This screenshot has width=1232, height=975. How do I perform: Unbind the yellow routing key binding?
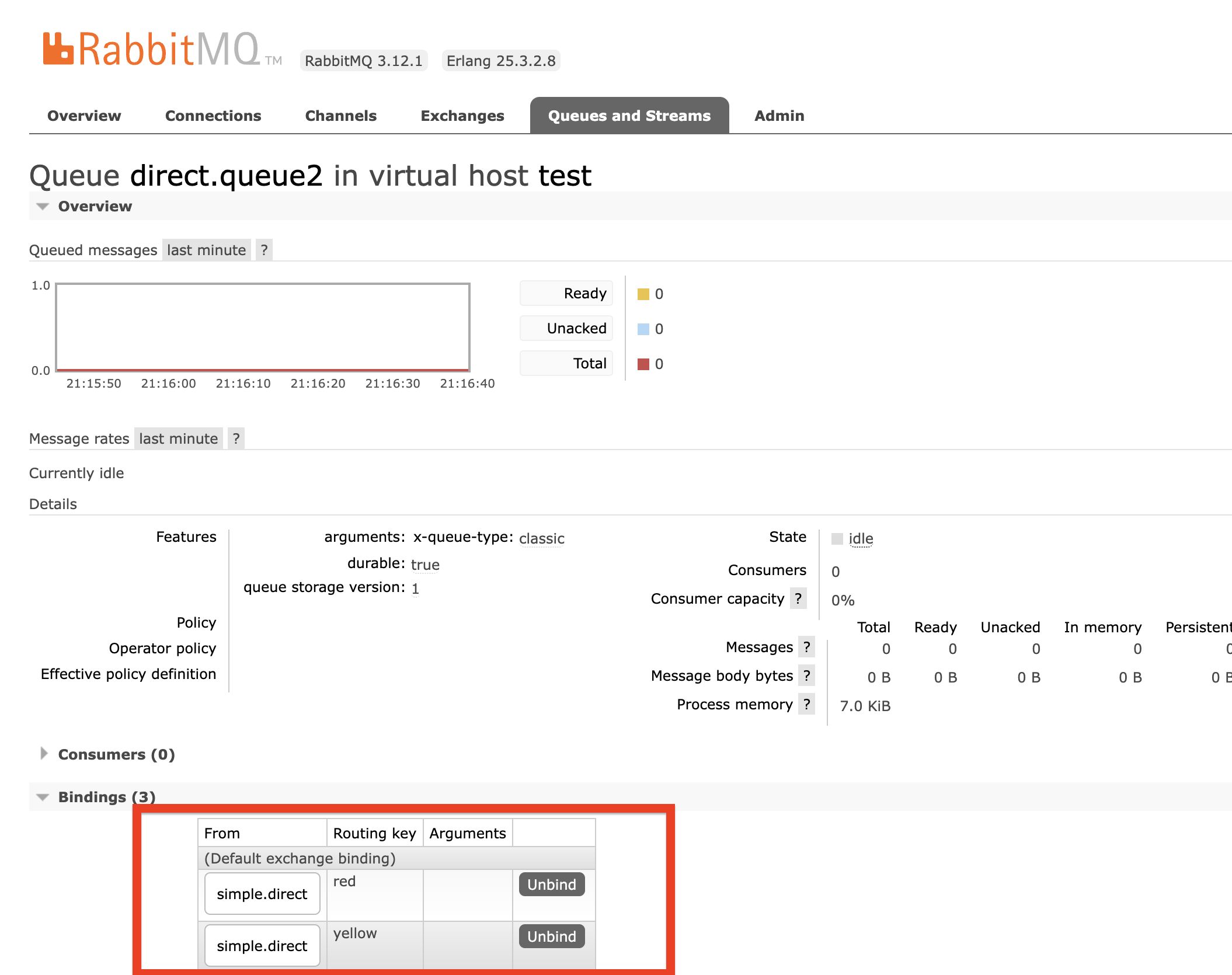[551, 936]
